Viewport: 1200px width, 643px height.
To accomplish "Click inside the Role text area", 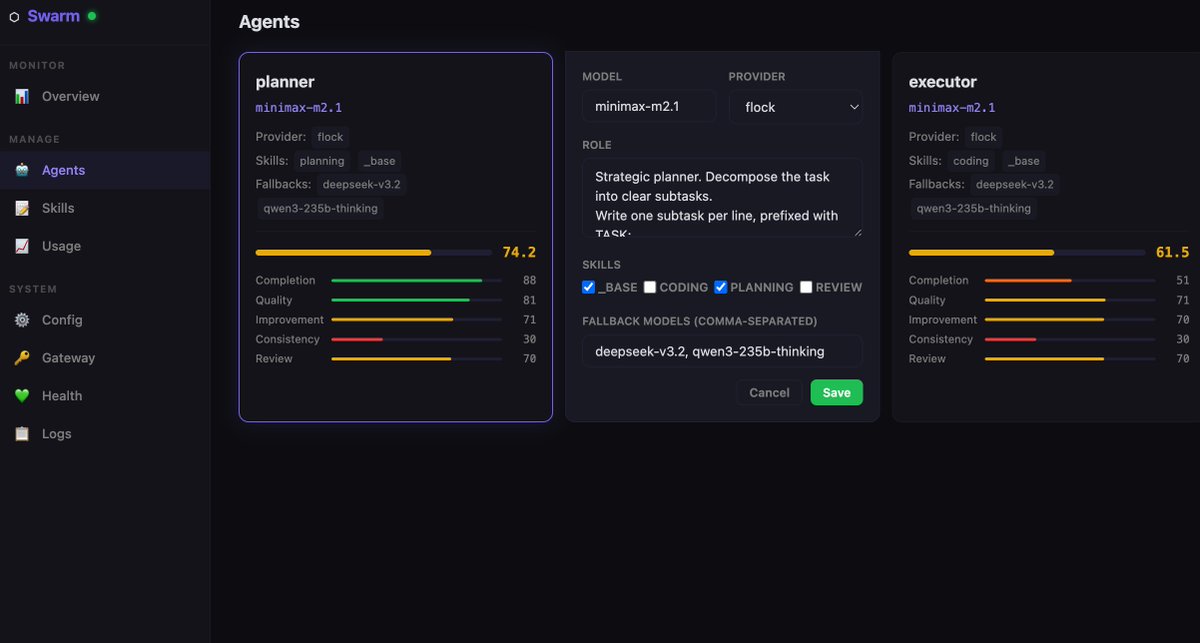I will tap(722, 197).
